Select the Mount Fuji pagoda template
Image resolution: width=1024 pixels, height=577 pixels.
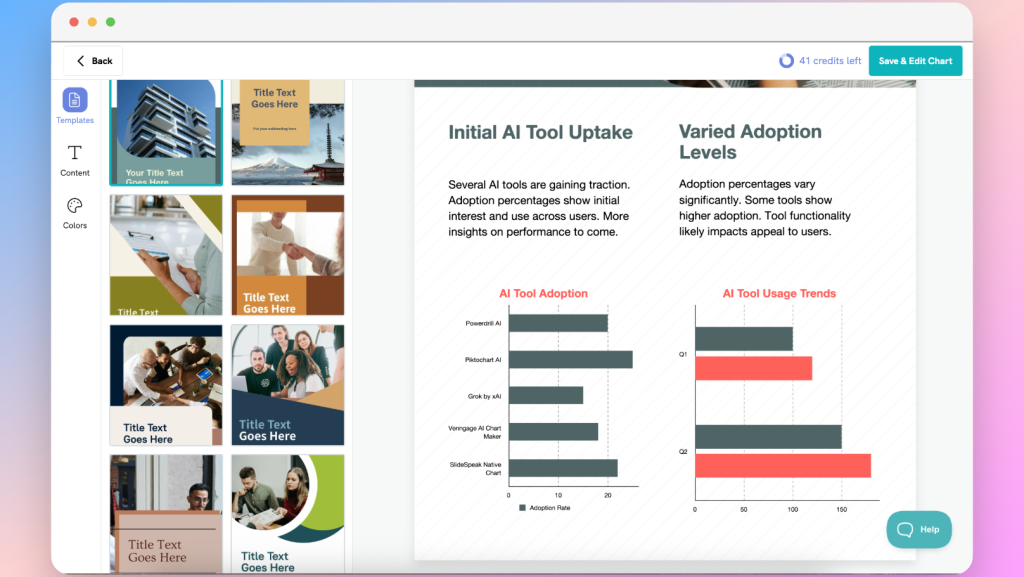click(288, 133)
